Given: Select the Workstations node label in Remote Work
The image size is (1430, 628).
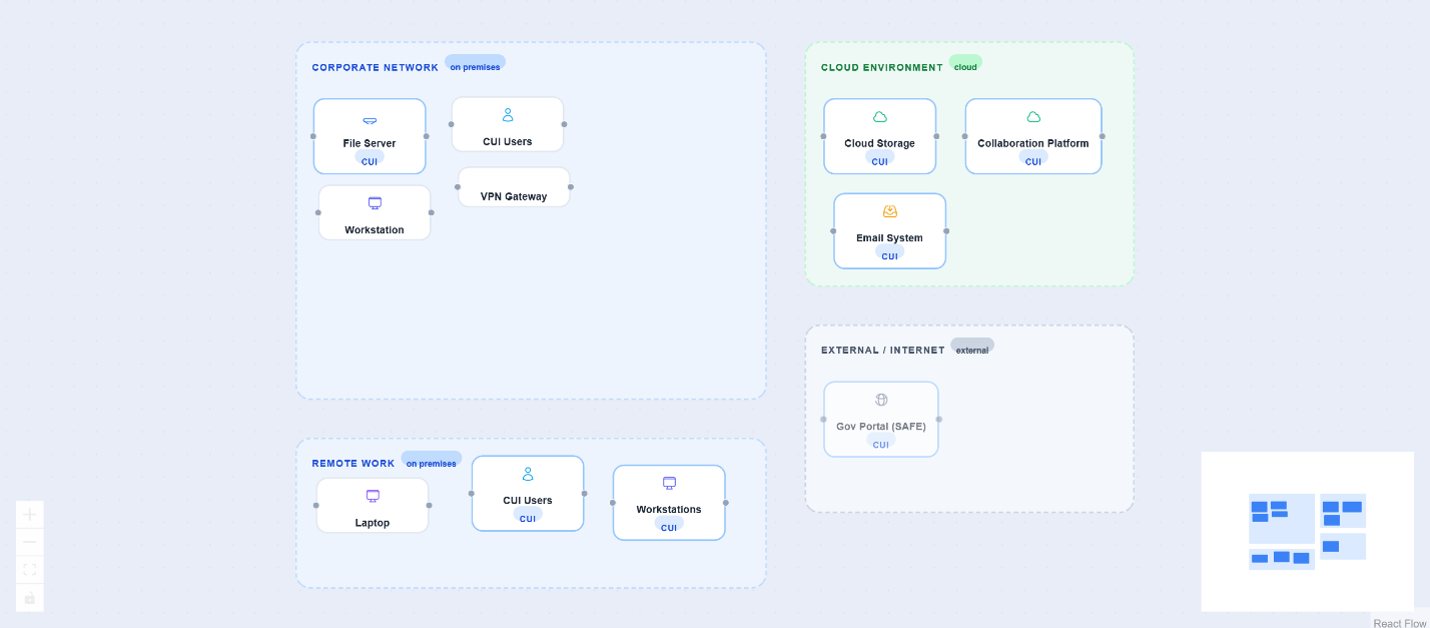Looking at the screenshot, I should point(669,509).
